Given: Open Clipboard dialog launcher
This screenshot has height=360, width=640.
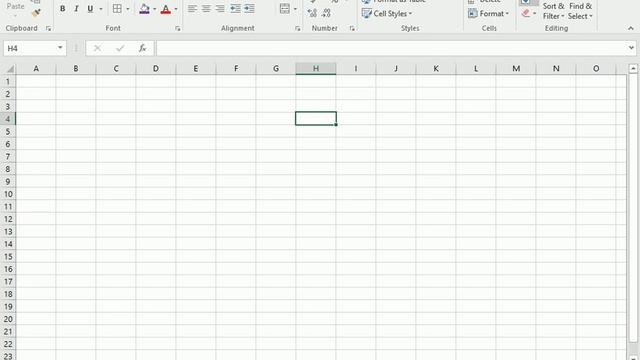Looking at the screenshot, I should [x=49, y=28].
